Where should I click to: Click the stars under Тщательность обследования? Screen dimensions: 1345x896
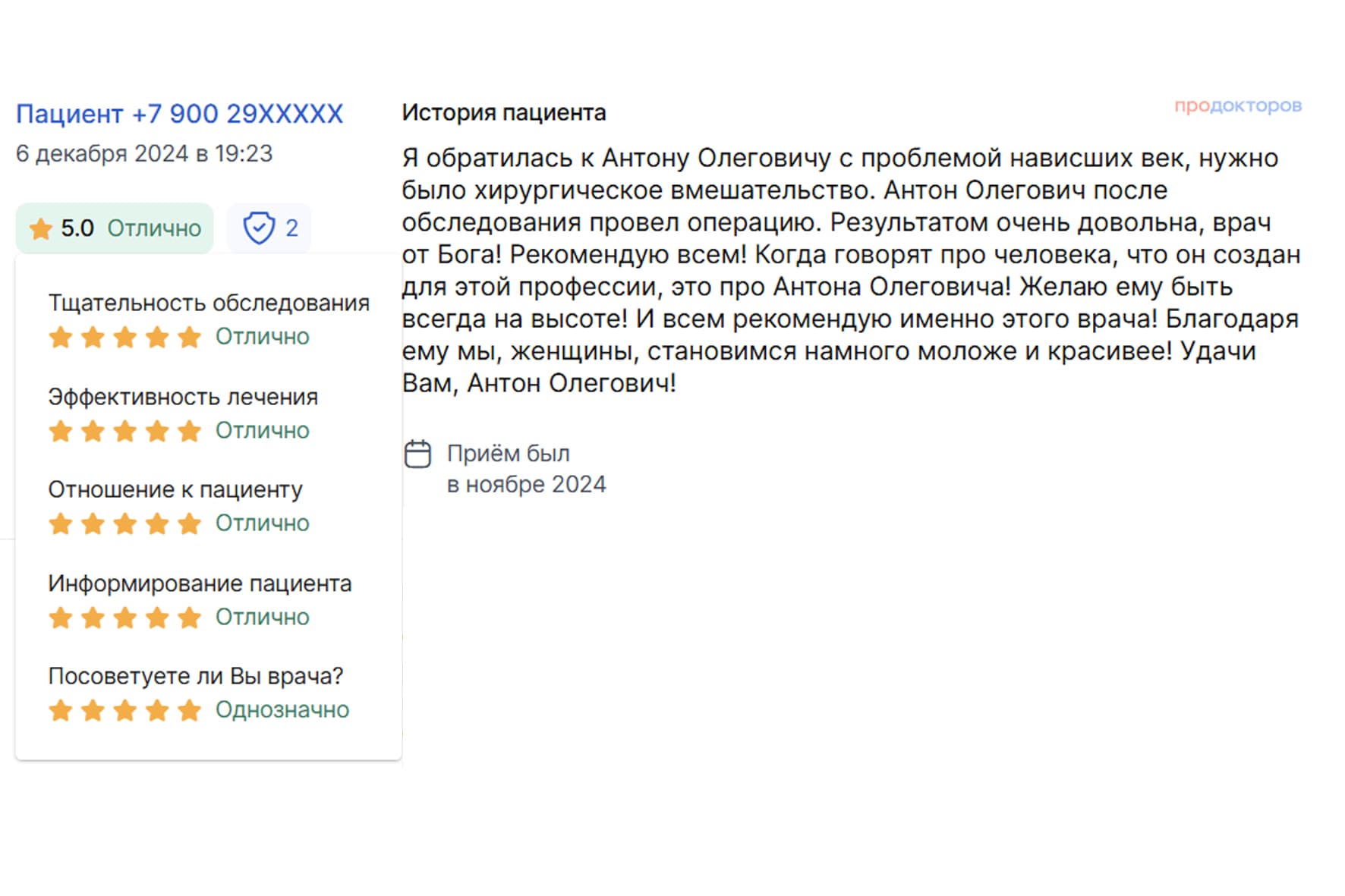tap(125, 337)
